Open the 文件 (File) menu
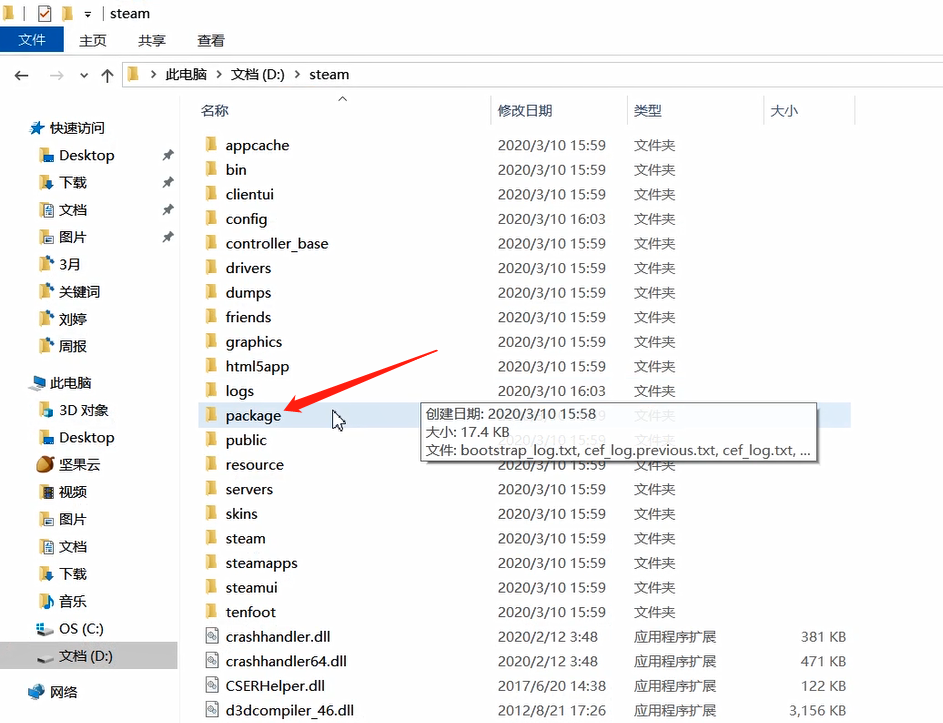 point(32,40)
